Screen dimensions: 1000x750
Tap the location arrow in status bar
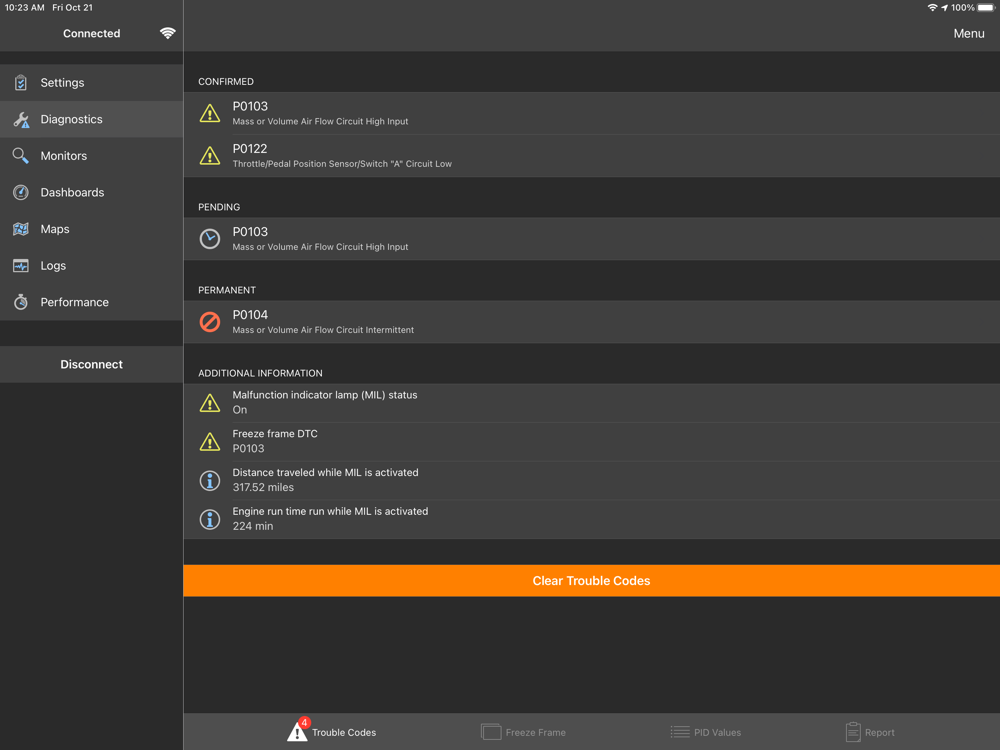click(x=945, y=8)
